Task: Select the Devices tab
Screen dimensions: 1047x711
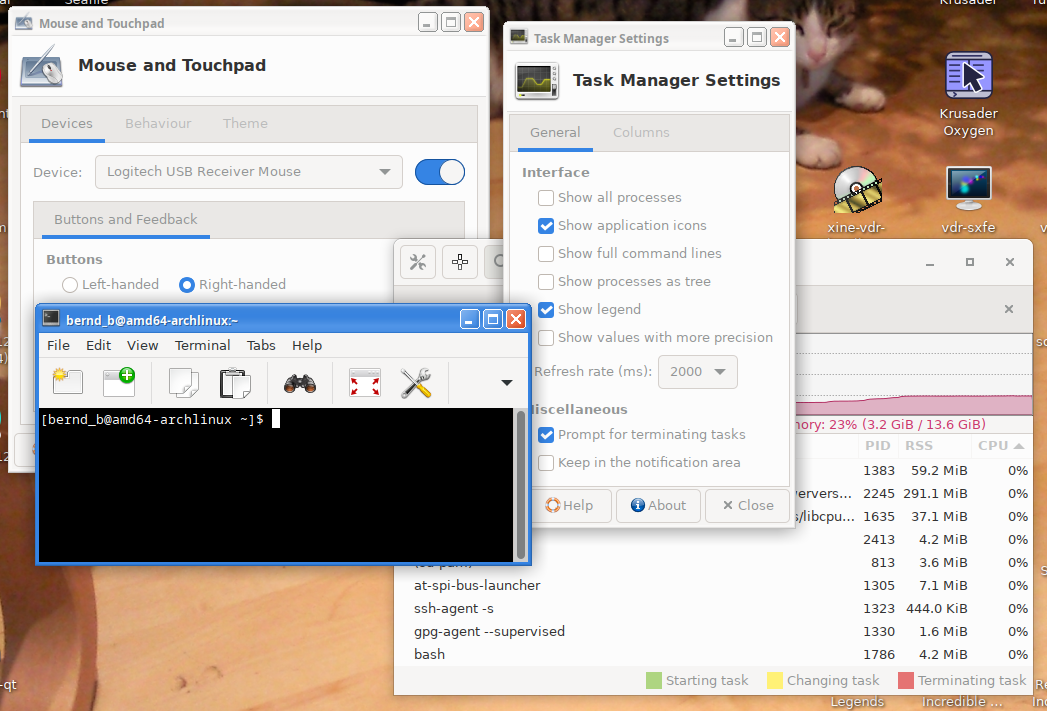Action: coord(67,124)
